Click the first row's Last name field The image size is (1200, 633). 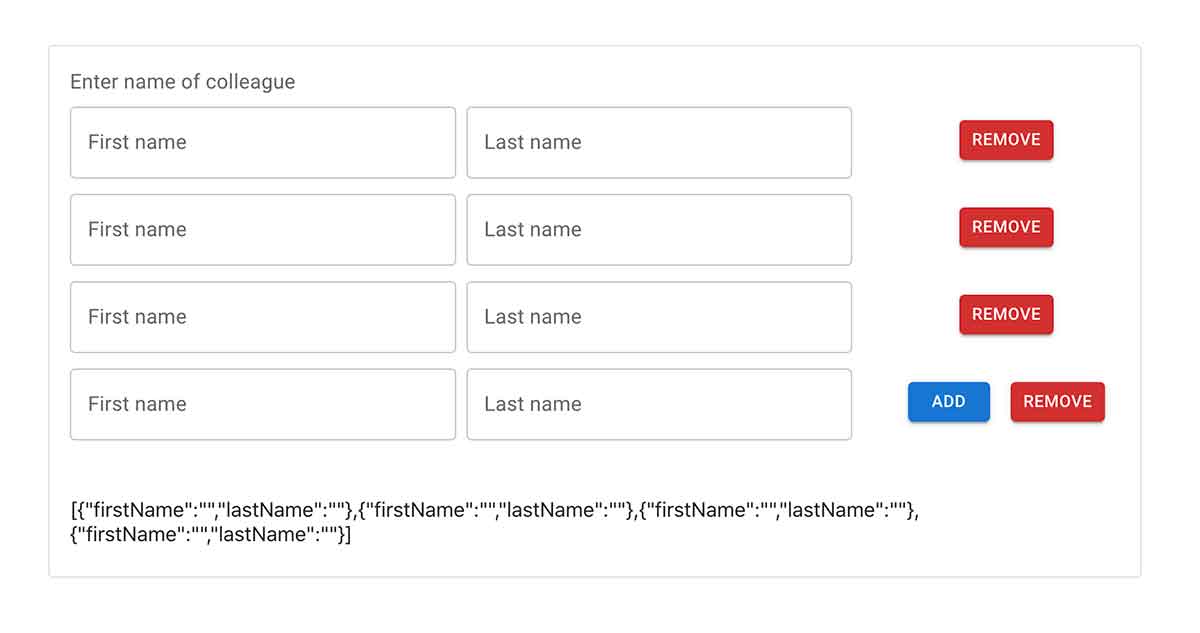point(658,142)
